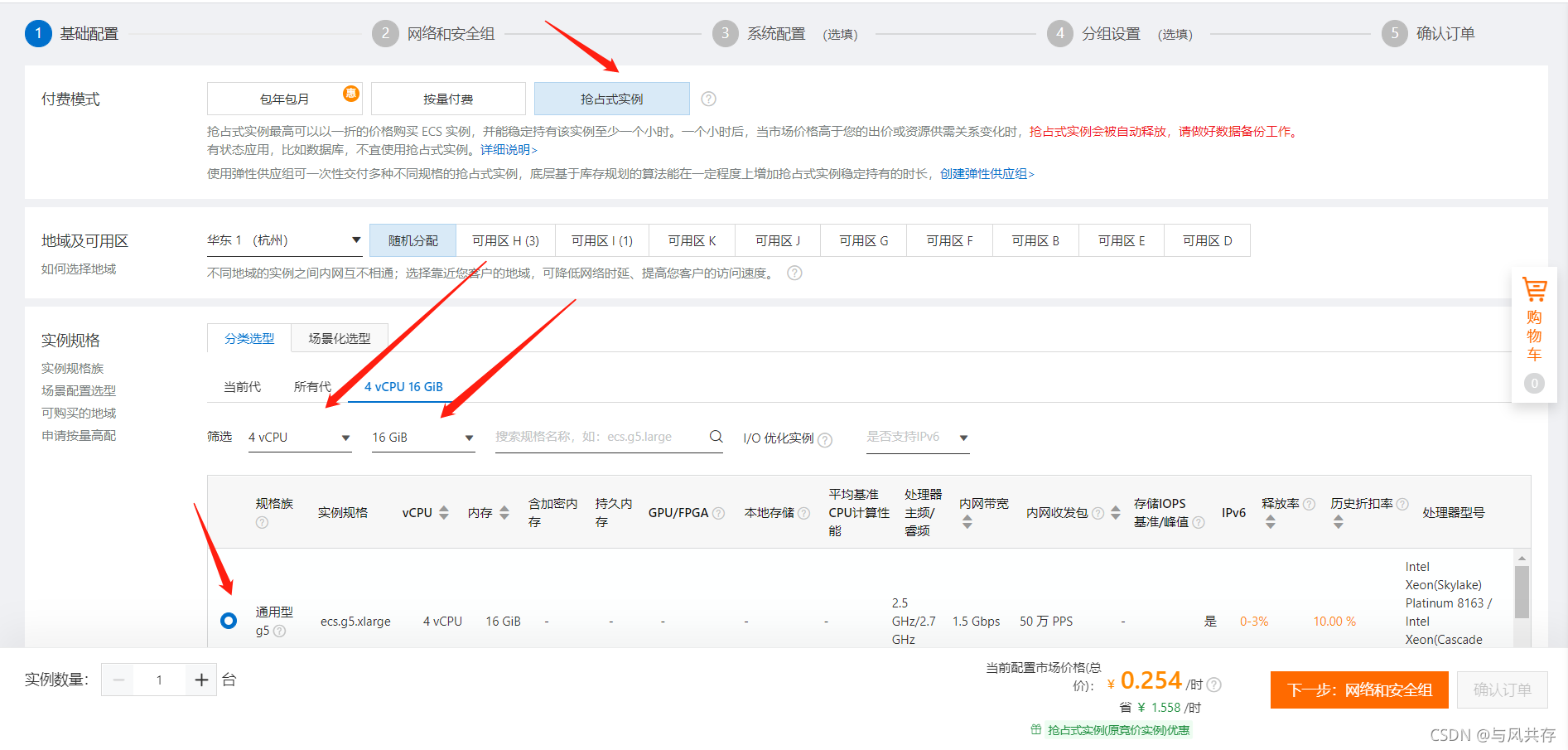Switch to 4 vCPU 16 GiB tab

403,387
